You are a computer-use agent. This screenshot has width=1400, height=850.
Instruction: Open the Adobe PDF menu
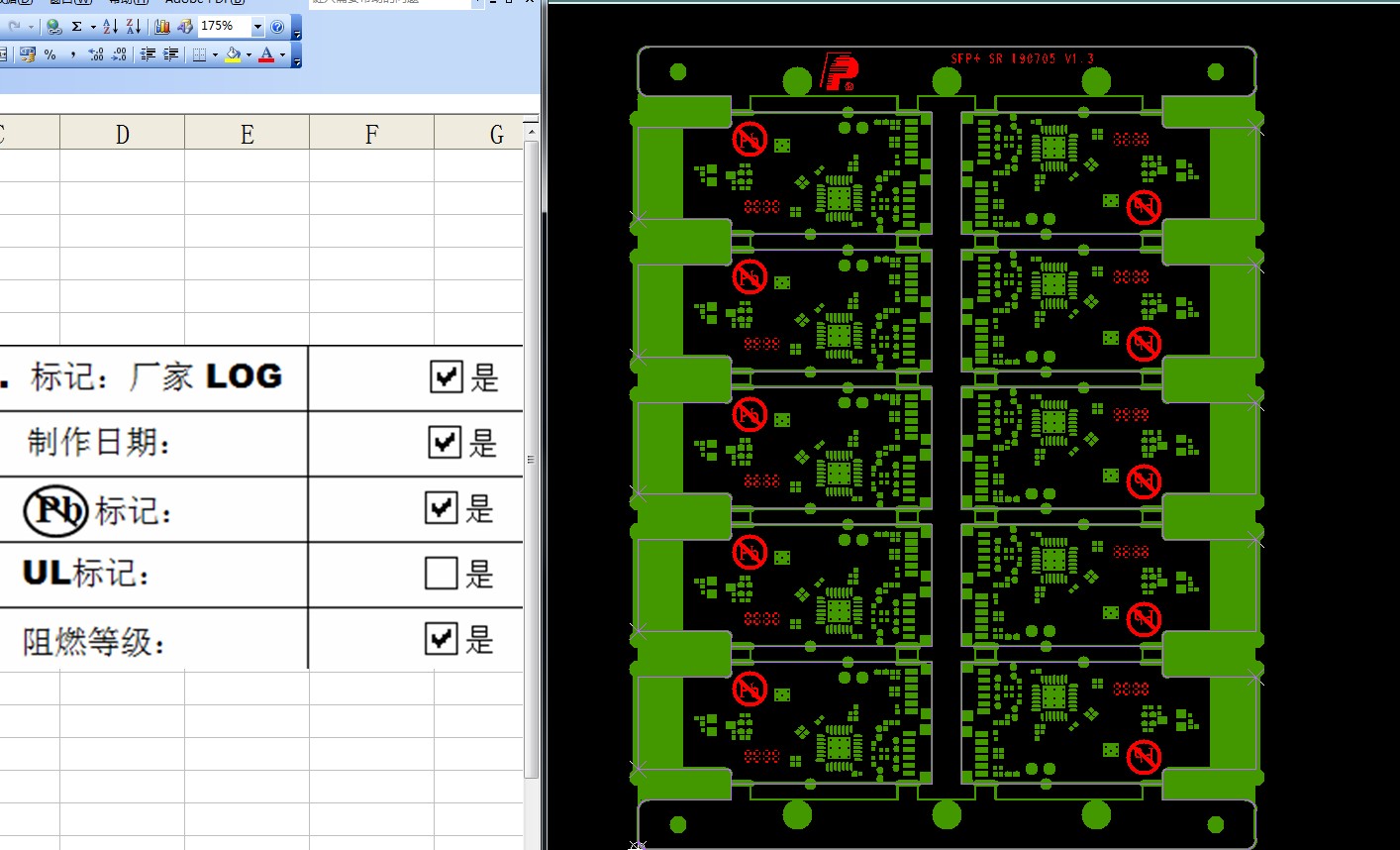click(x=205, y=3)
